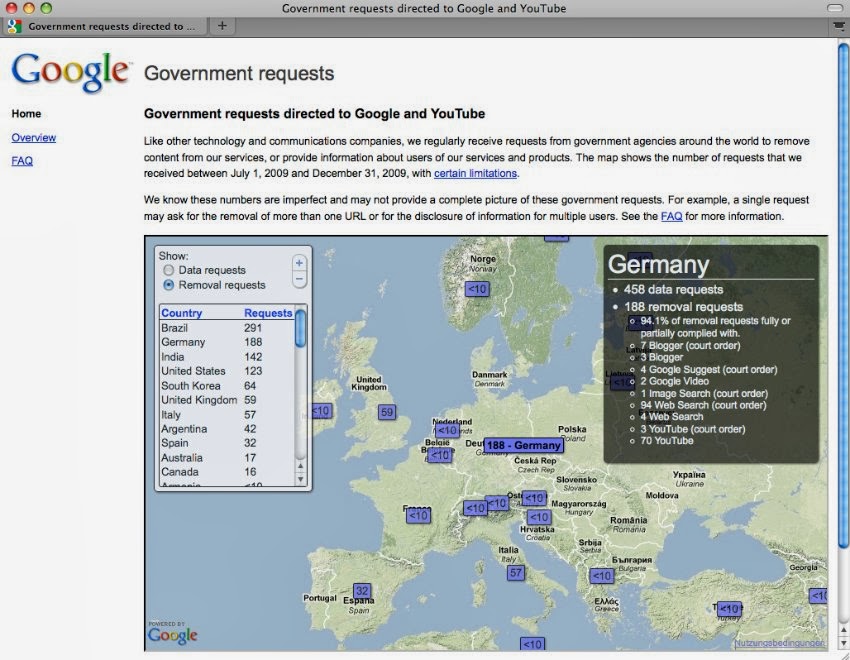Viewport: 850px width, 660px height.
Task: Select Australia row in country list
Action: point(226,457)
